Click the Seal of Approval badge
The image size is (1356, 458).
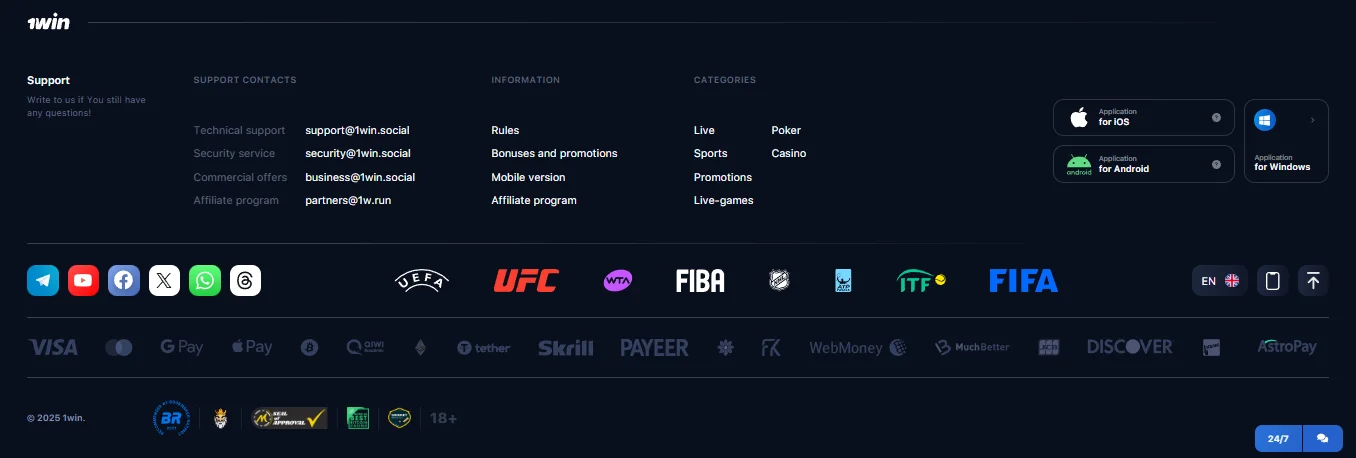click(289, 418)
